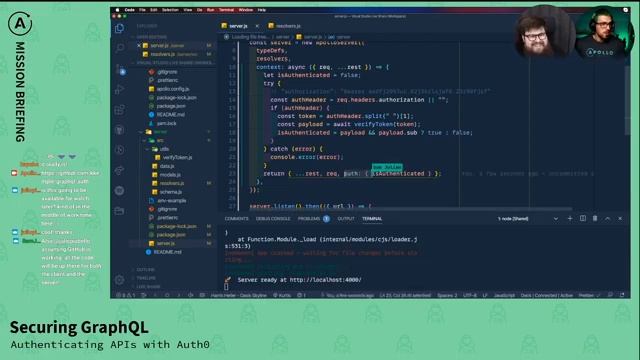
Task: Split the terminal panel
Action: [582, 219]
